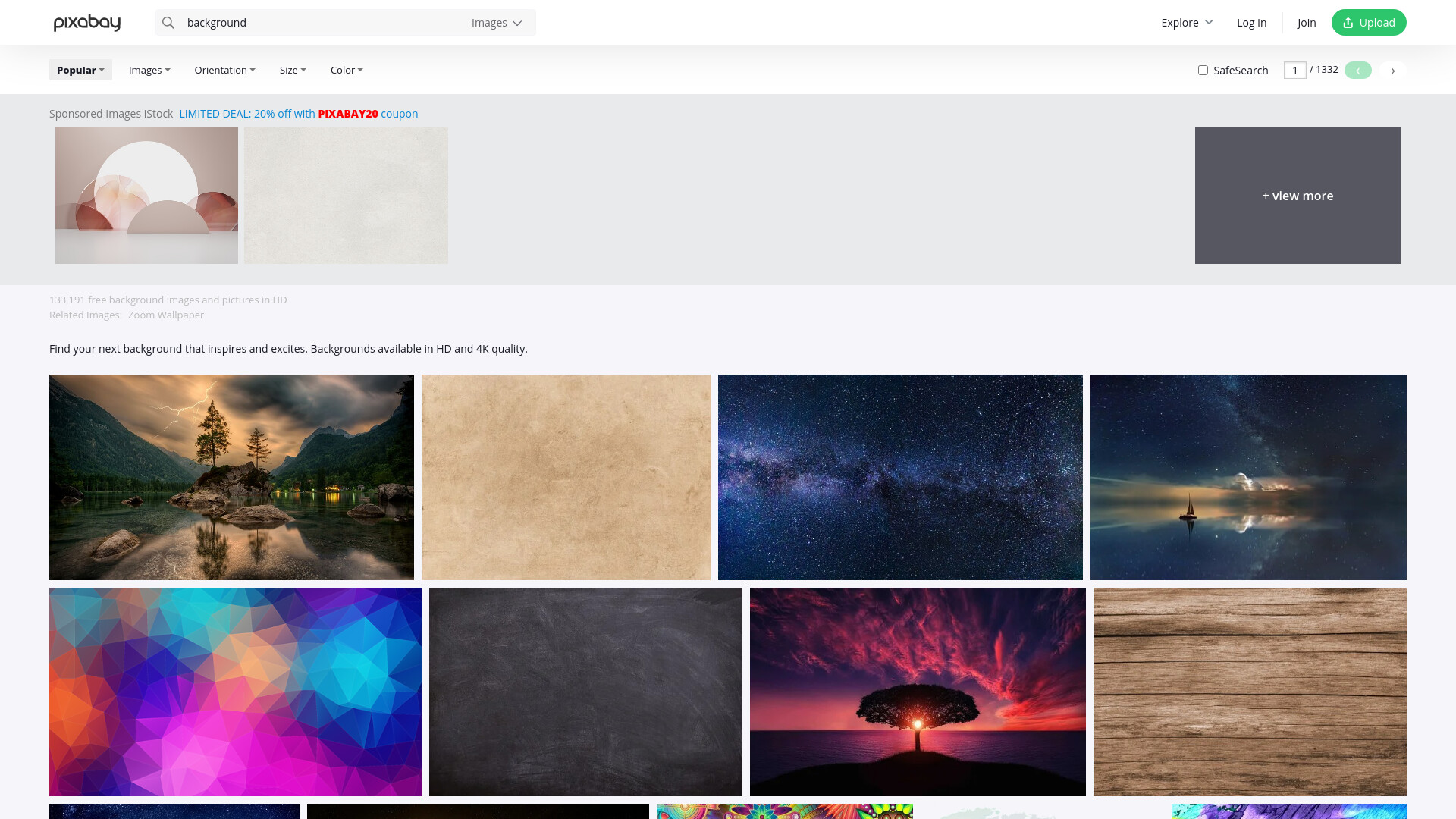Click the green Upload button

click(1369, 23)
